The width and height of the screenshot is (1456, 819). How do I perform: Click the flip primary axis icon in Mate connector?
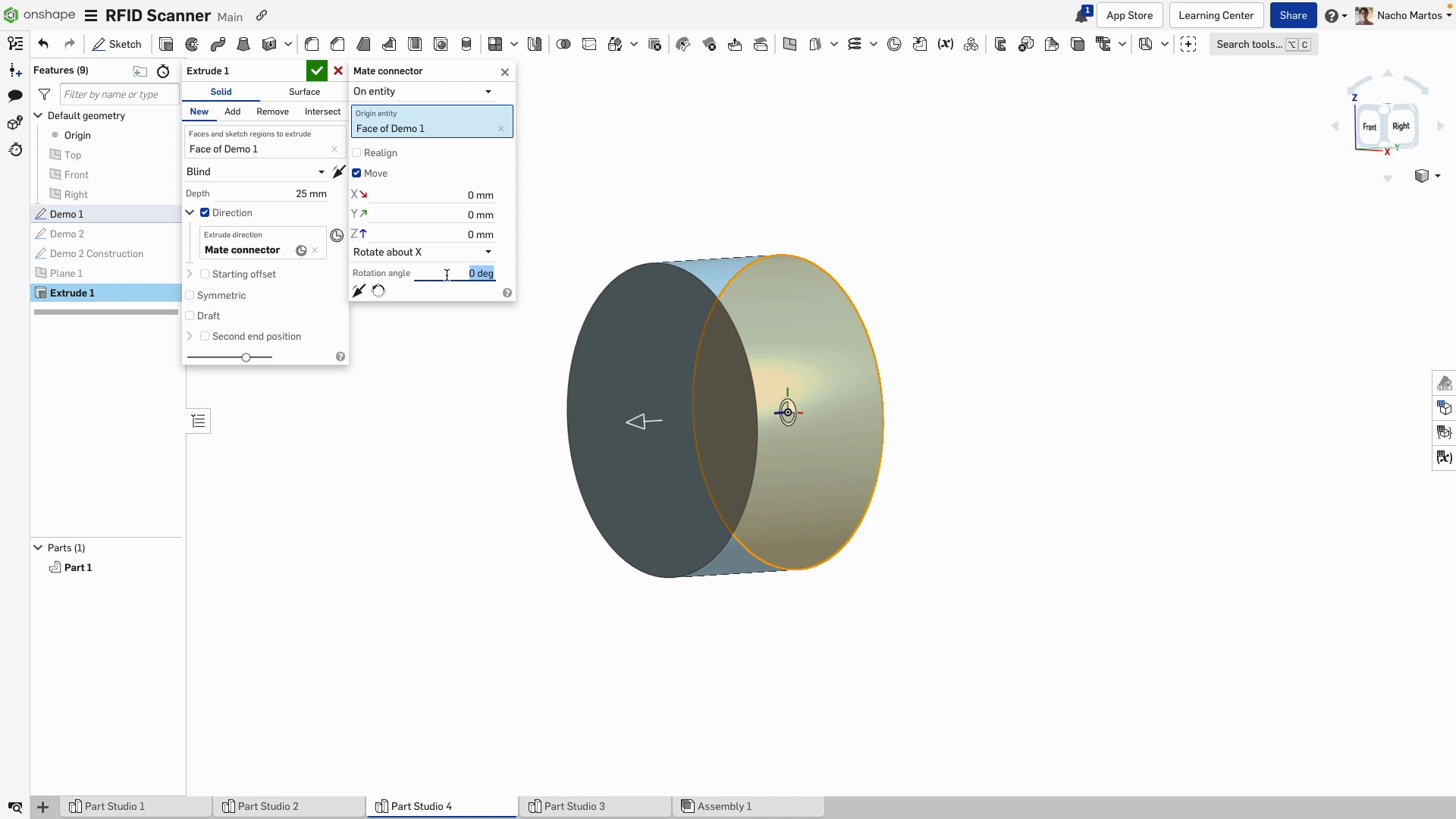pyautogui.click(x=359, y=291)
